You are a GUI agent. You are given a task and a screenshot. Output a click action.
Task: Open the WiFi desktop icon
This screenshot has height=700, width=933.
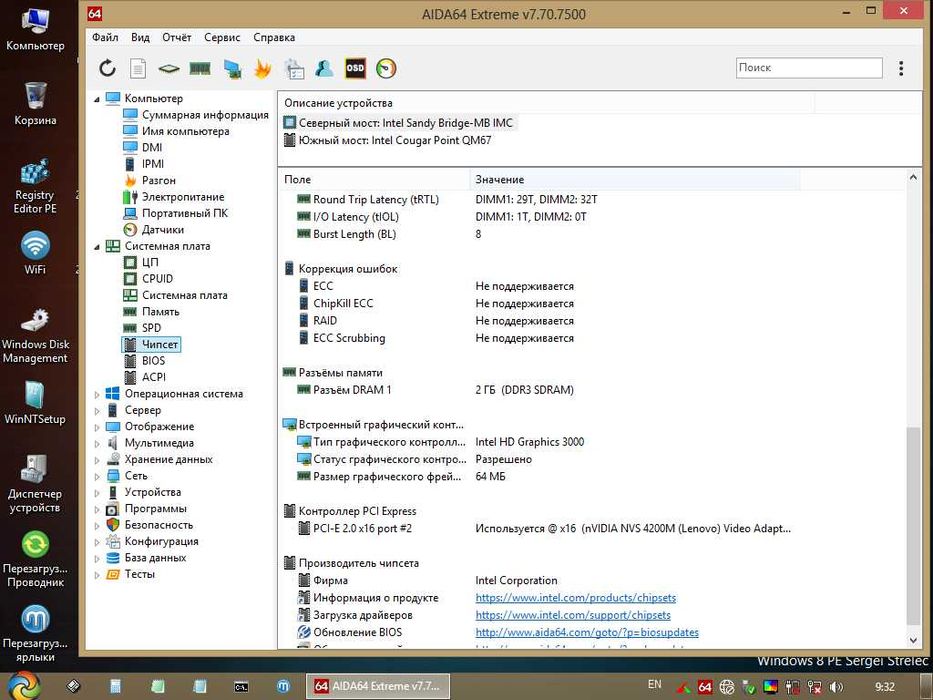[35, 252]
